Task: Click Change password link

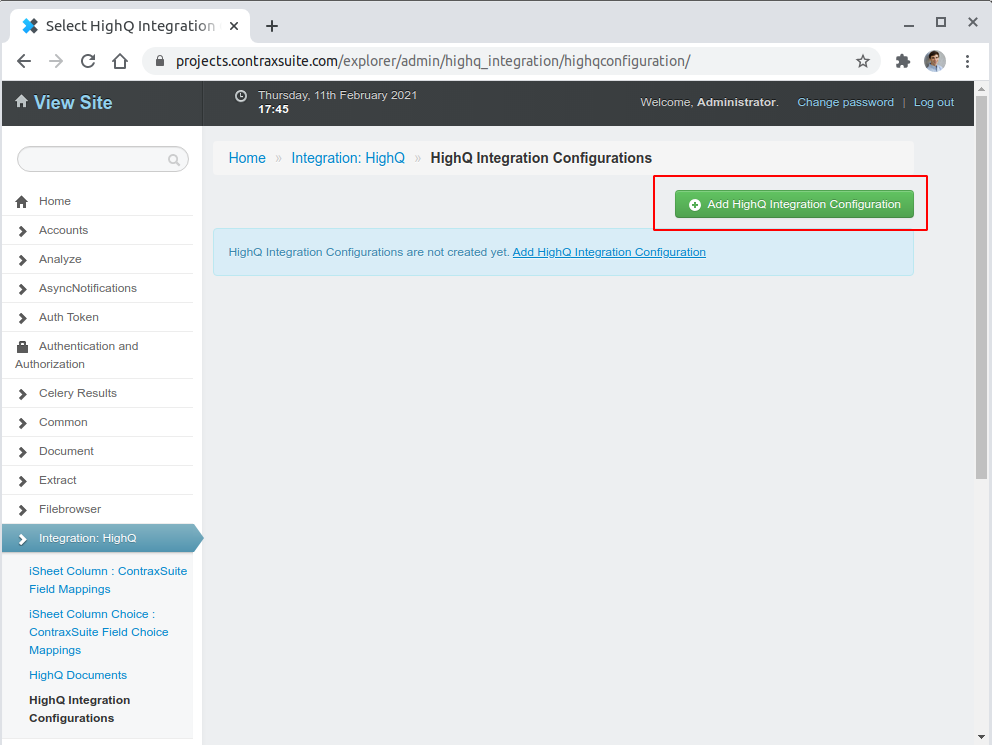Action: (845, 102)
